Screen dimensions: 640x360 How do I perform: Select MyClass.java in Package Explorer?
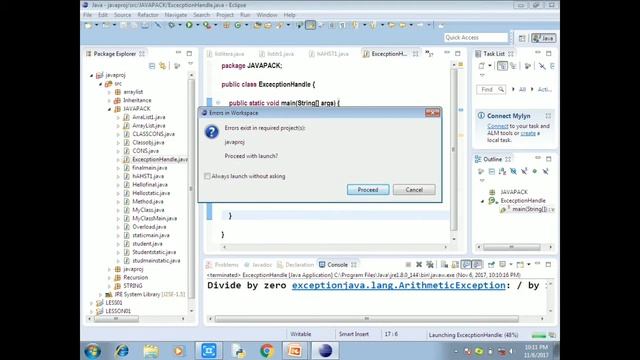pos(148,210)
